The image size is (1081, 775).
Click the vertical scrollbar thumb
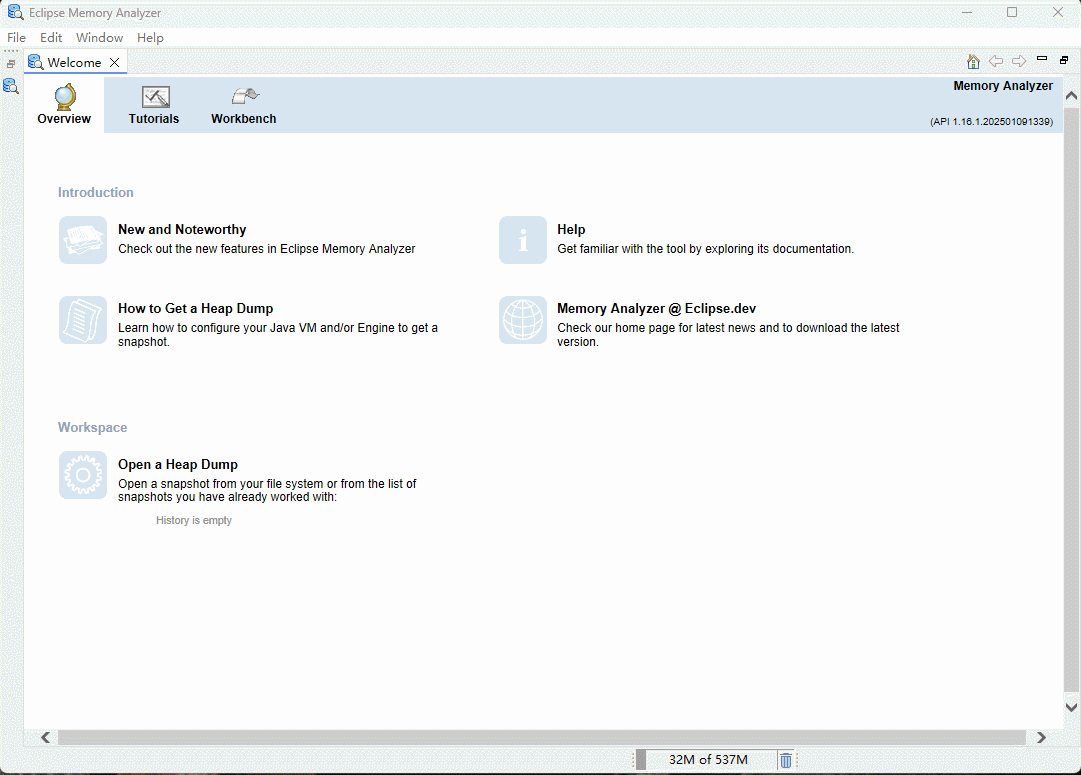pos(1071,400)
